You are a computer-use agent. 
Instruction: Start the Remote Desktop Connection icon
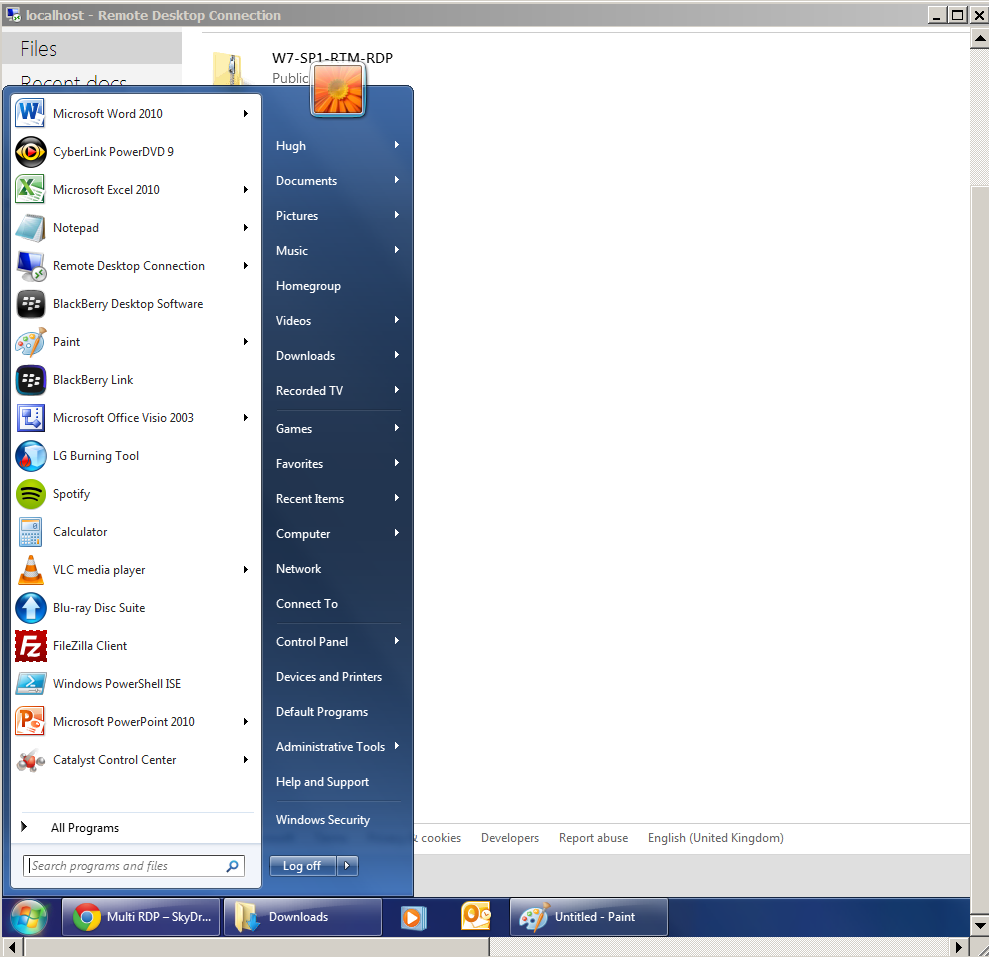tap(30, 266)
